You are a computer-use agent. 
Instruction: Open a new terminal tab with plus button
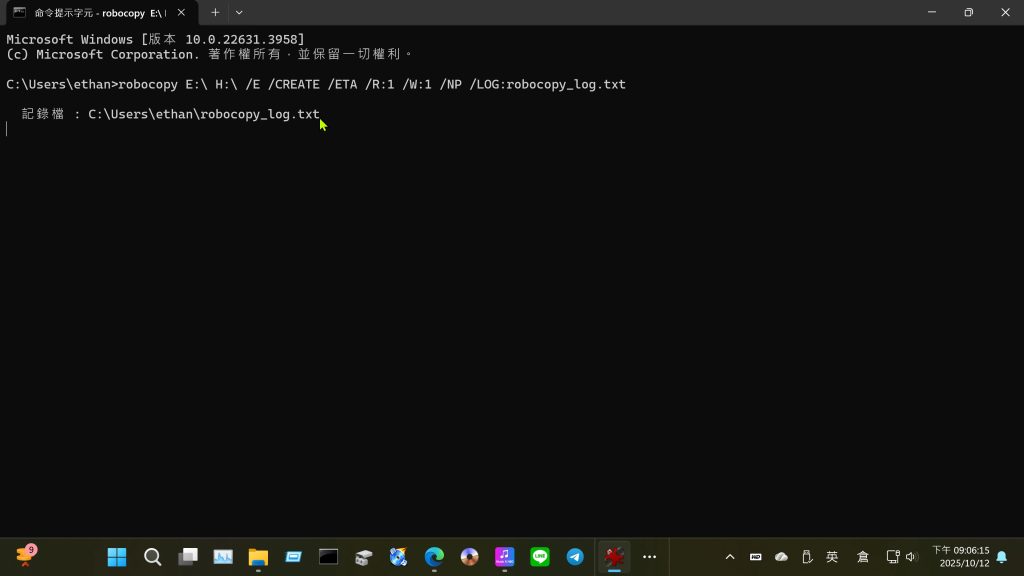coord(215,13)
